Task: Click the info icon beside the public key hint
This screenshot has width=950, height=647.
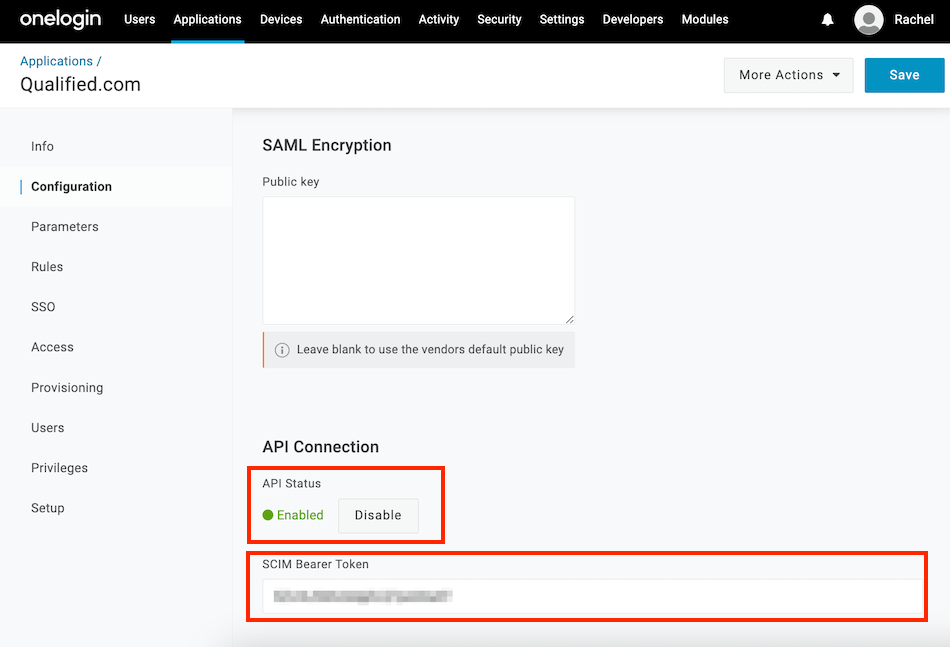Action: pos(282,350)
